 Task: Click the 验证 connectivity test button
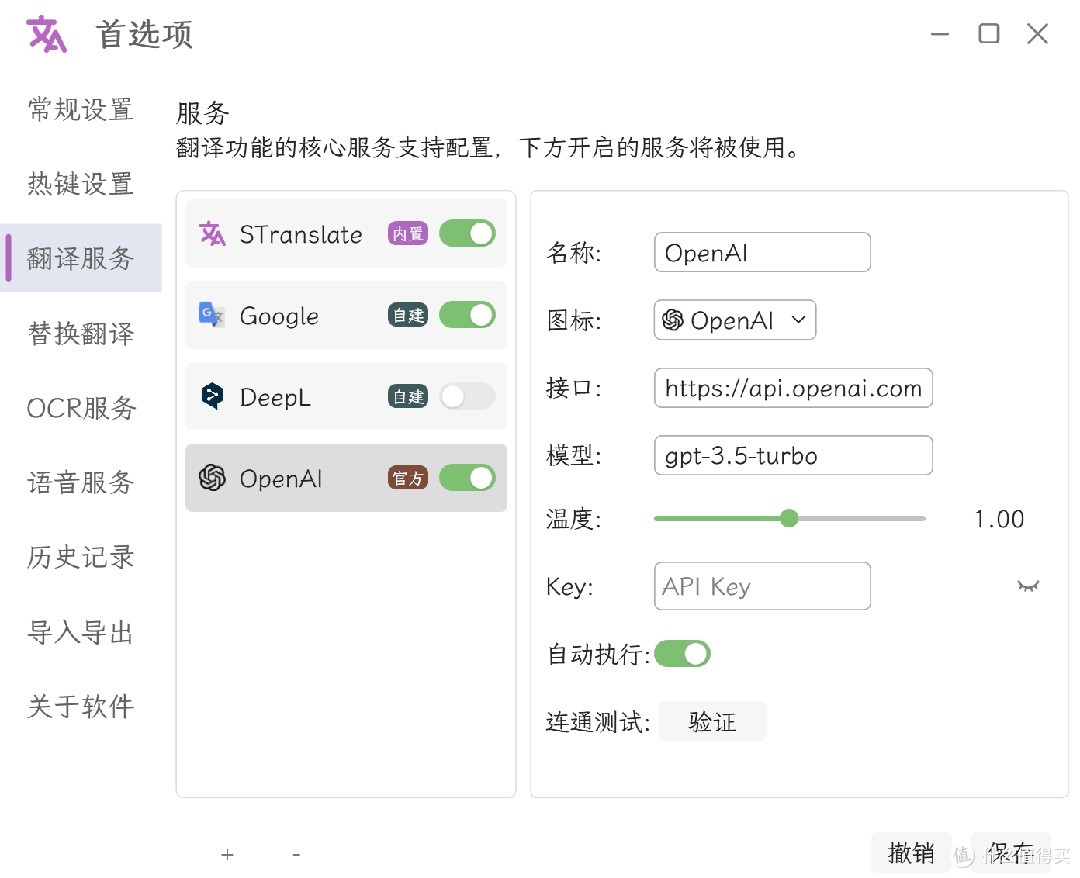pyautogui.click(x=712, y=721)
